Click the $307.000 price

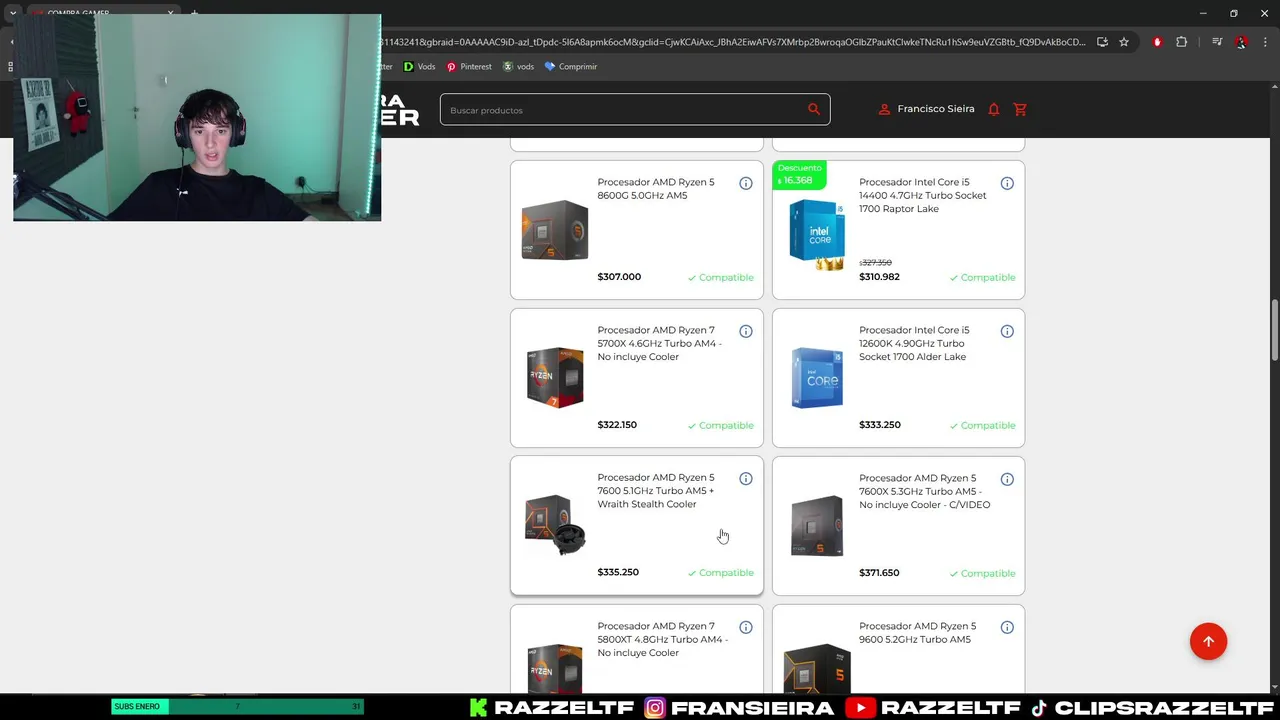619,277
